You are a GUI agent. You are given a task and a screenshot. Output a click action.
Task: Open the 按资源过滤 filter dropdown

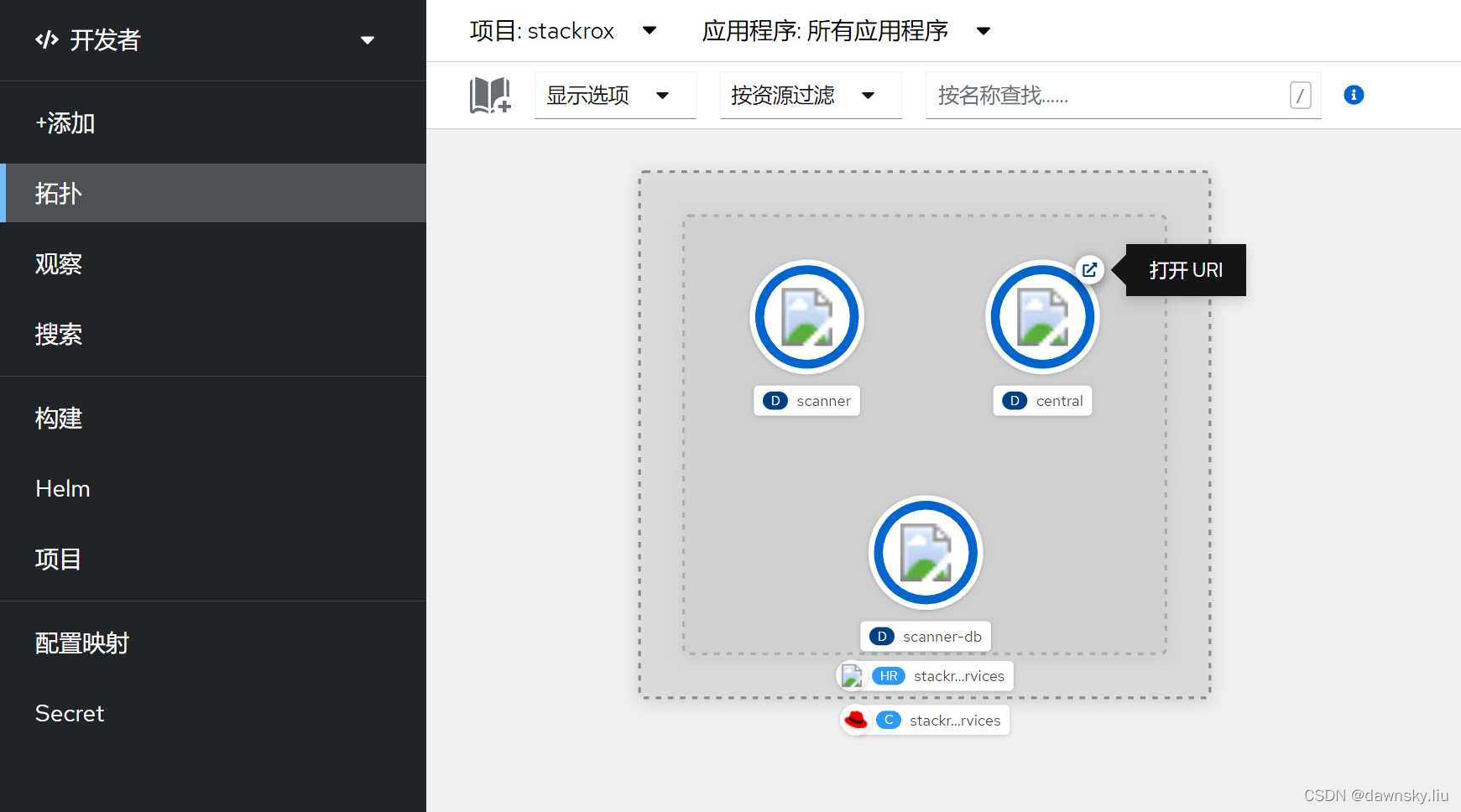[811, 95]
